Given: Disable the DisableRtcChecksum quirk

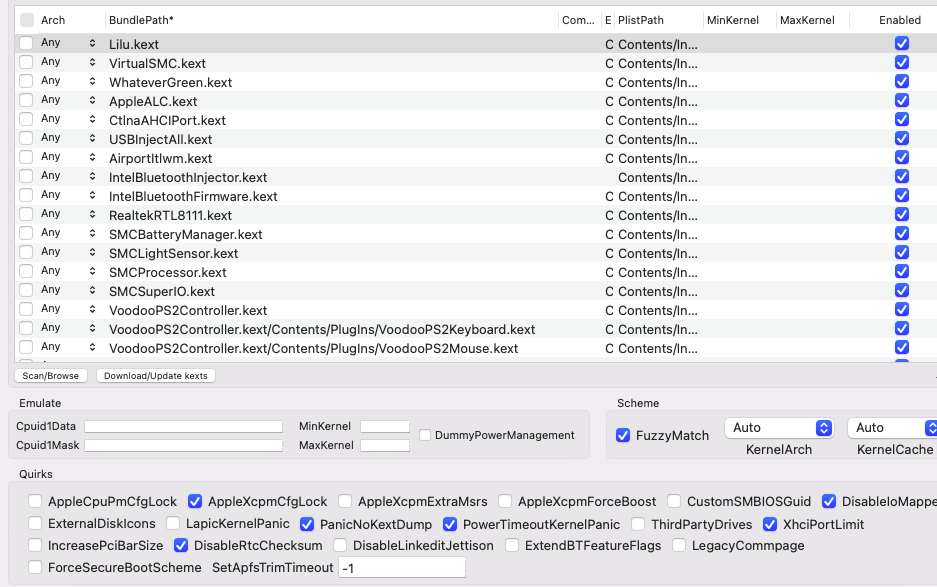Looking at the screenshot, I should coord(181,545).
